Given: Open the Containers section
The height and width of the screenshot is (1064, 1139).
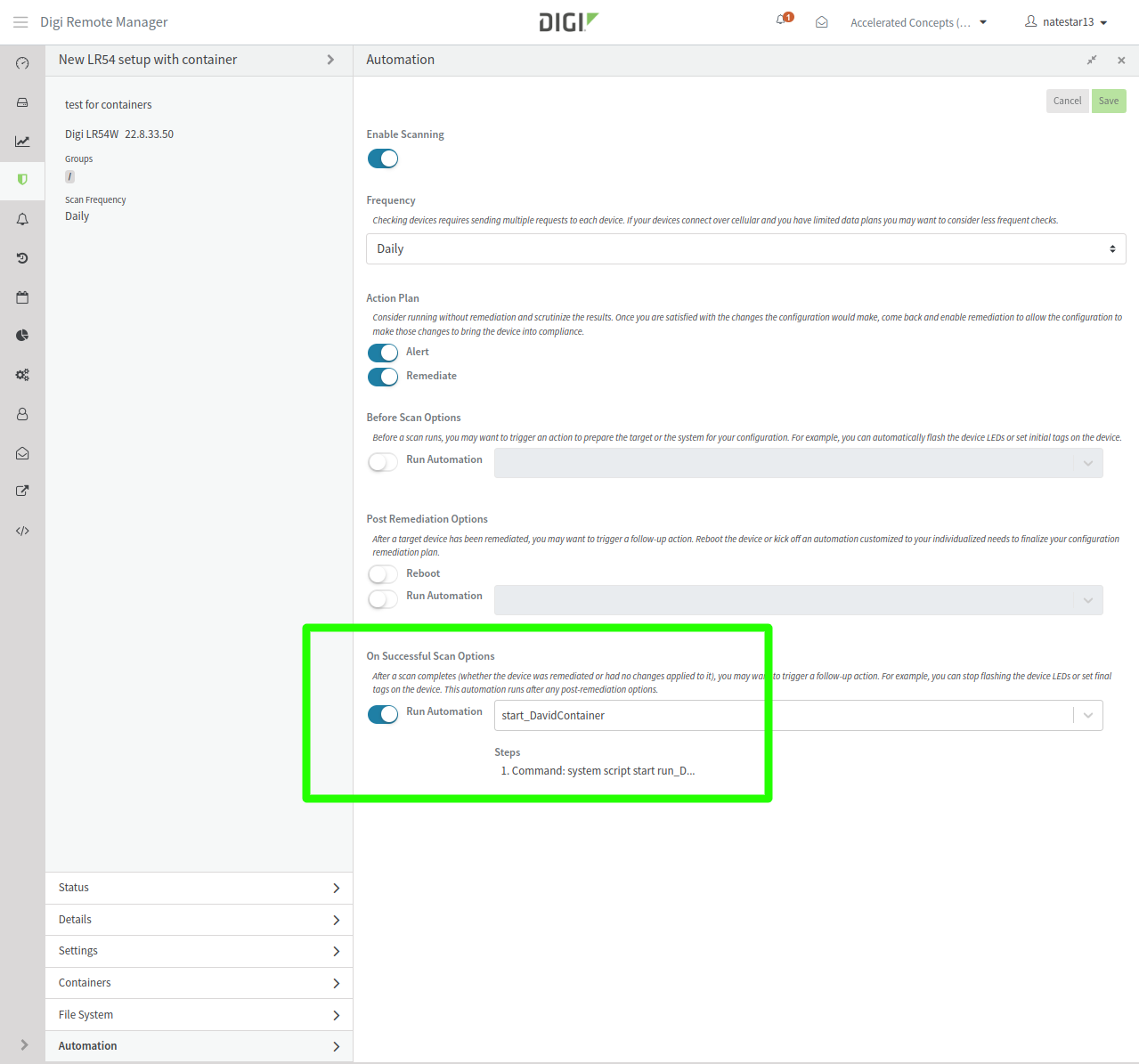Looking at the screenshot, I should [x=199, y=983].
